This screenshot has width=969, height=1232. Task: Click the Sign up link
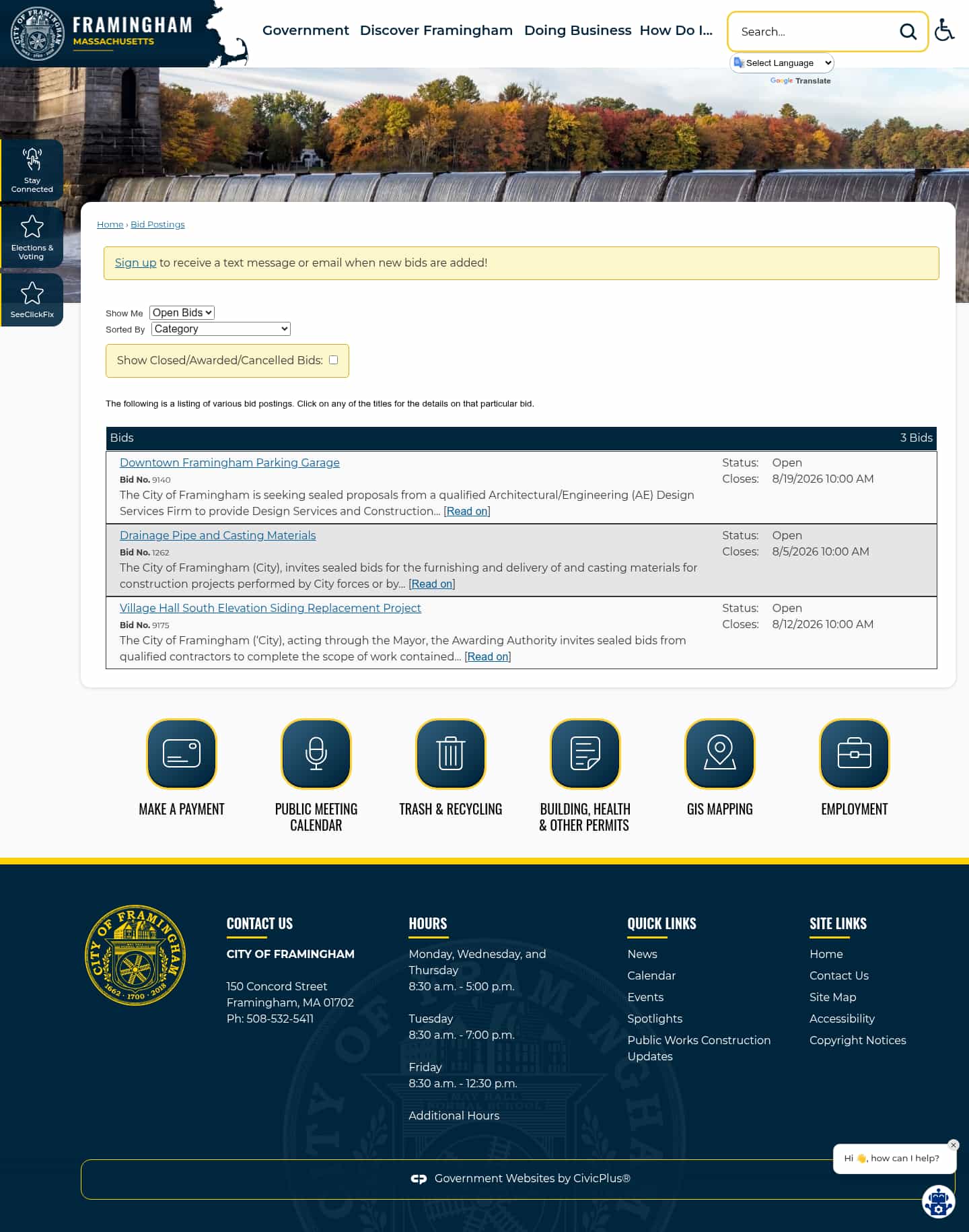135,263
